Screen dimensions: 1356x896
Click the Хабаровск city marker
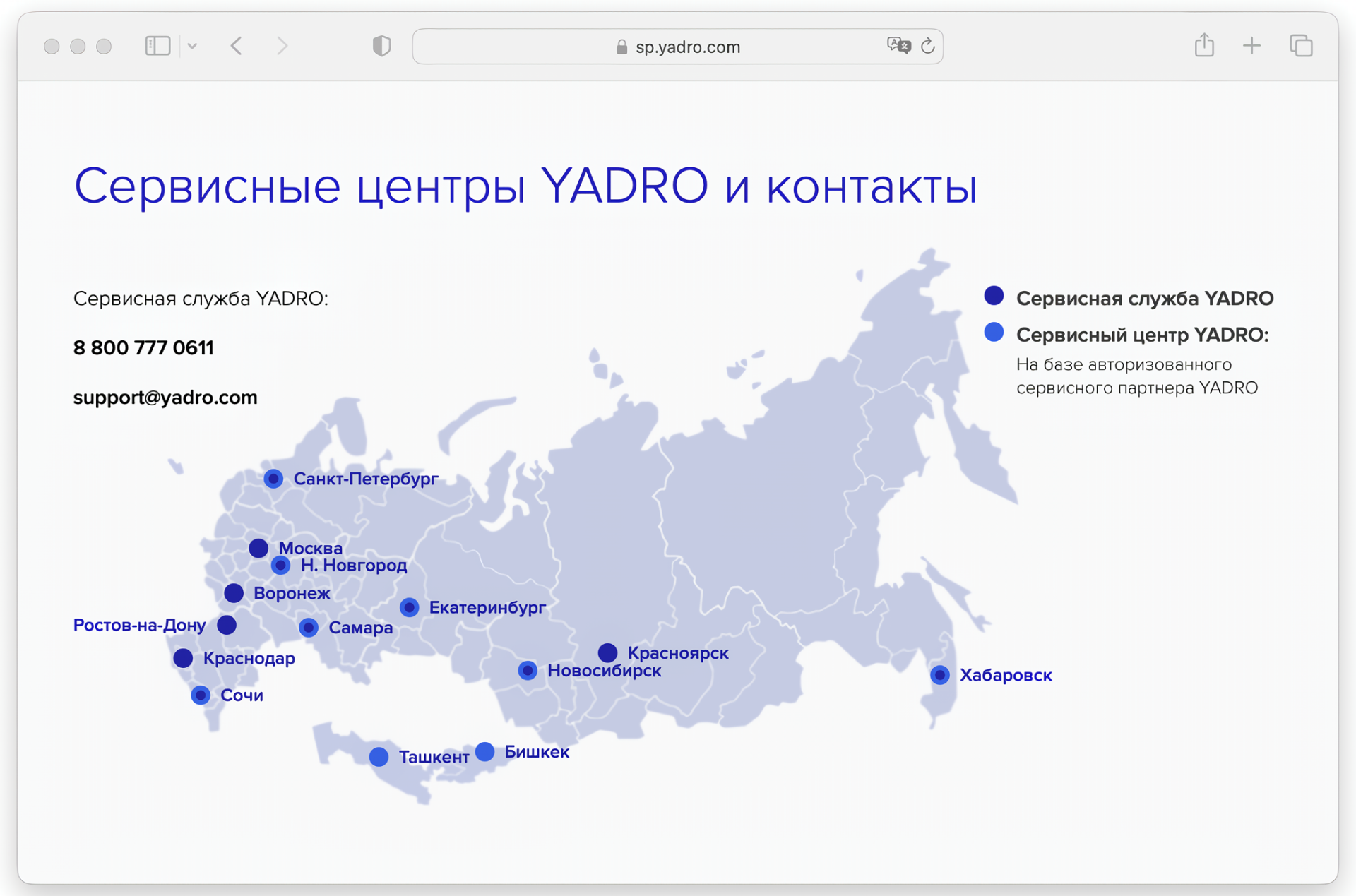[939, 675]
